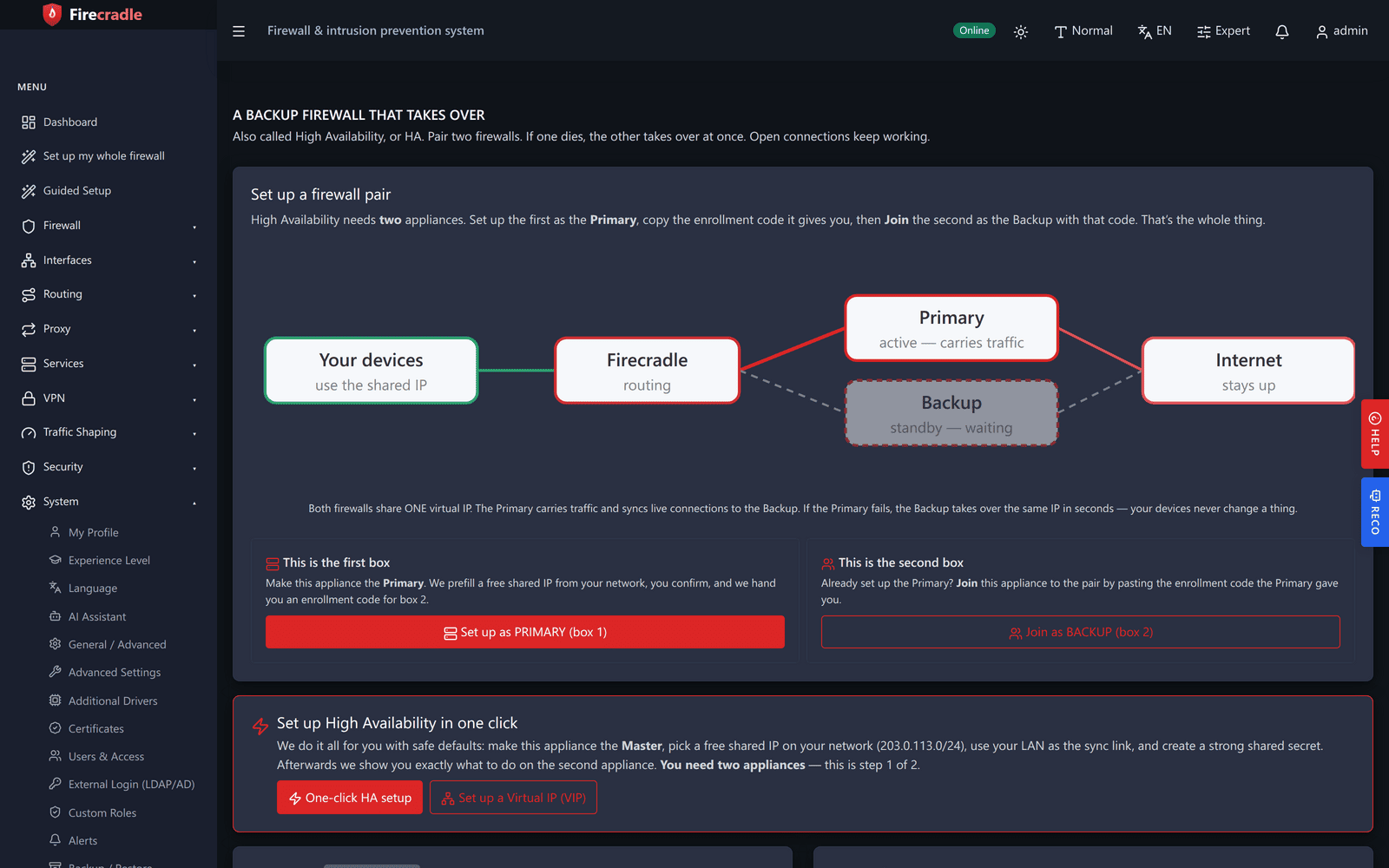Open the Normal text size selector
The image size is (1389, 868).
(x=1083, y=31)
